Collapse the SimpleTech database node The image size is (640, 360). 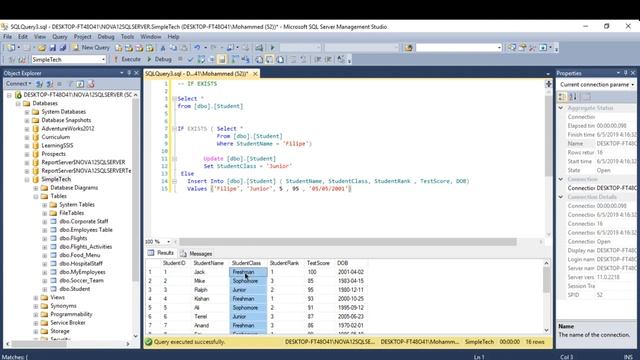click(x=27, y=180)
